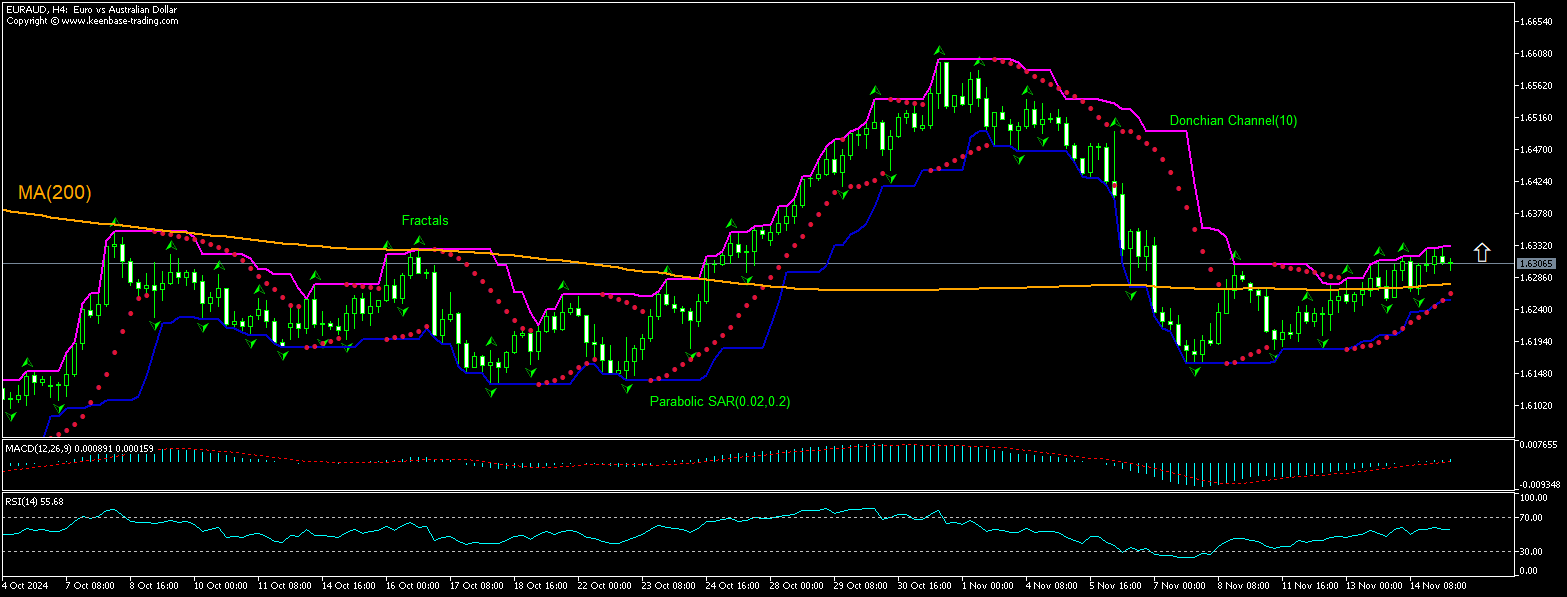Click the Fractals label on the chart
1567x597 pixels.
tap(425, 221)
